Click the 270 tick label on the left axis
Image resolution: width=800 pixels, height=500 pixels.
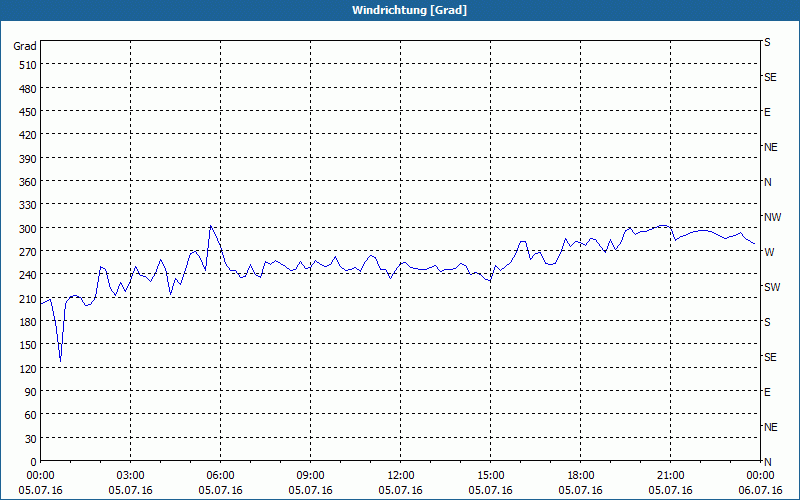(29, 252)
